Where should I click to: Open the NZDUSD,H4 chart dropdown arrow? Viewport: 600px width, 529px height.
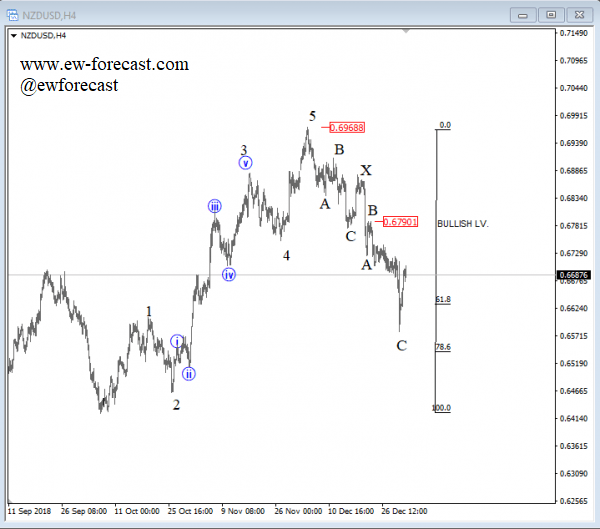pos(14,36)
